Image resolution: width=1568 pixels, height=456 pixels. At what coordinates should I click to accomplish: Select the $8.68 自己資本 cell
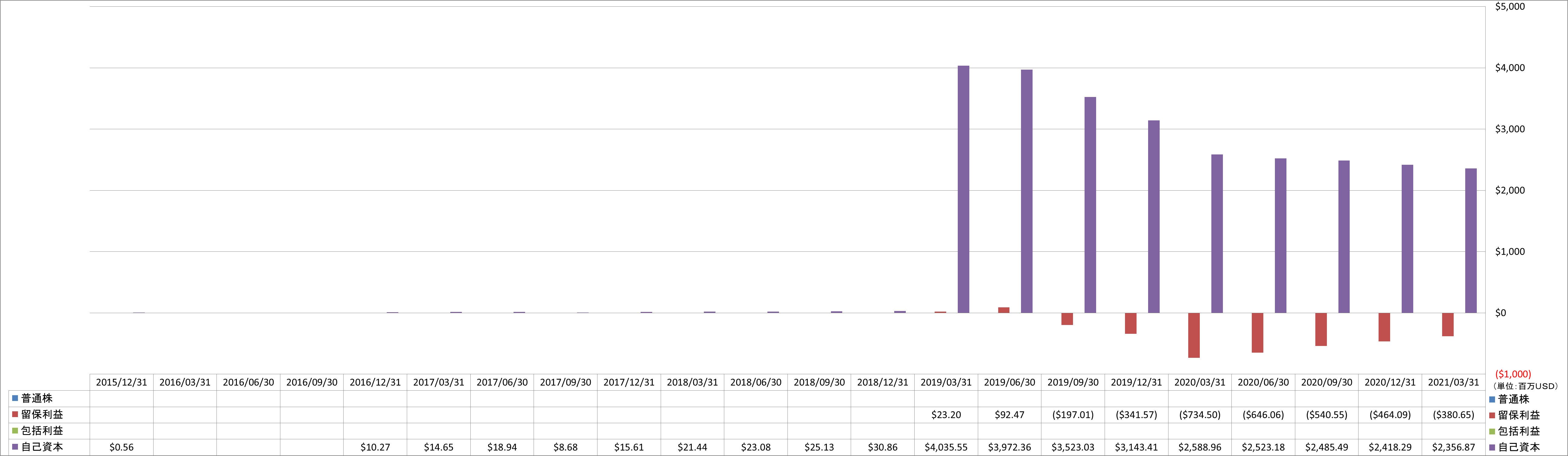pyautogui.click(x=566, y=447)
